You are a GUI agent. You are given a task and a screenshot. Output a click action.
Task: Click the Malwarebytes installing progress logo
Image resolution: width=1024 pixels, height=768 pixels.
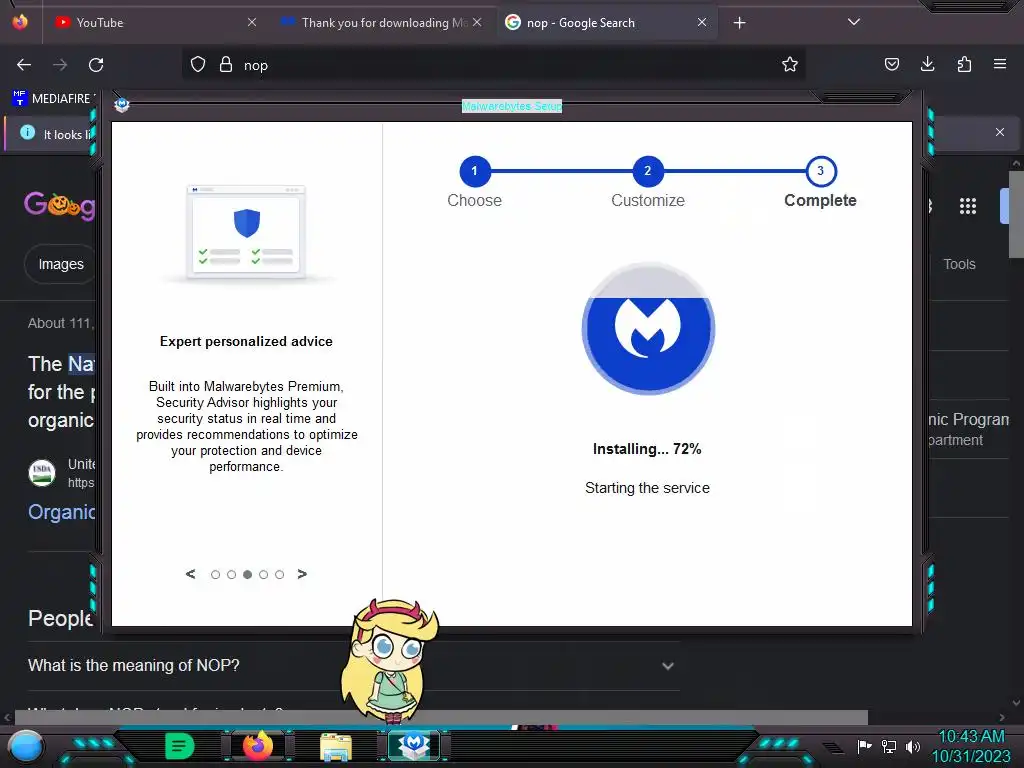(648, 328)
